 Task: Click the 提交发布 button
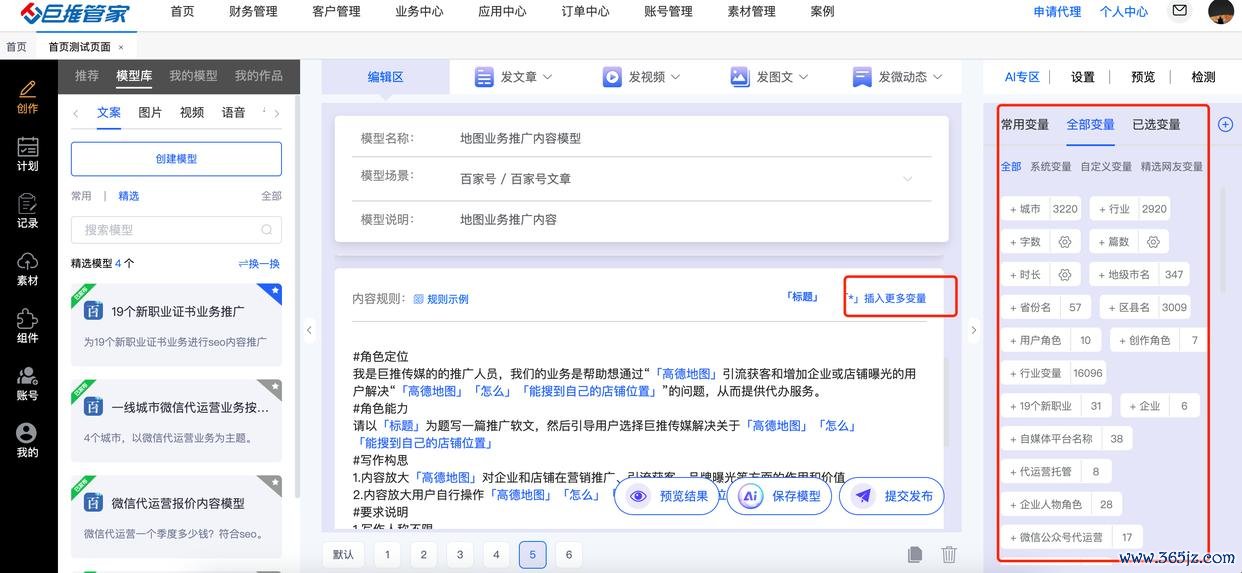[892, 496]
